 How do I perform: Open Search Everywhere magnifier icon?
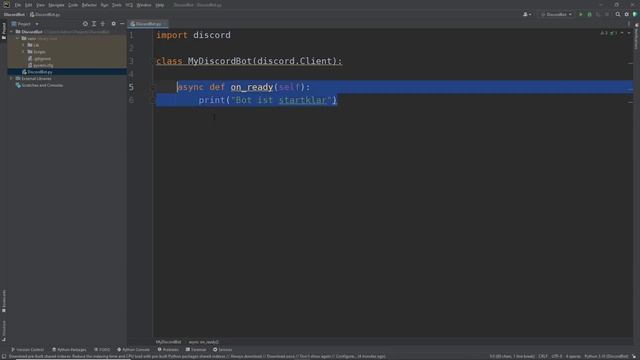pyautogui.click(x=618, y=14)
